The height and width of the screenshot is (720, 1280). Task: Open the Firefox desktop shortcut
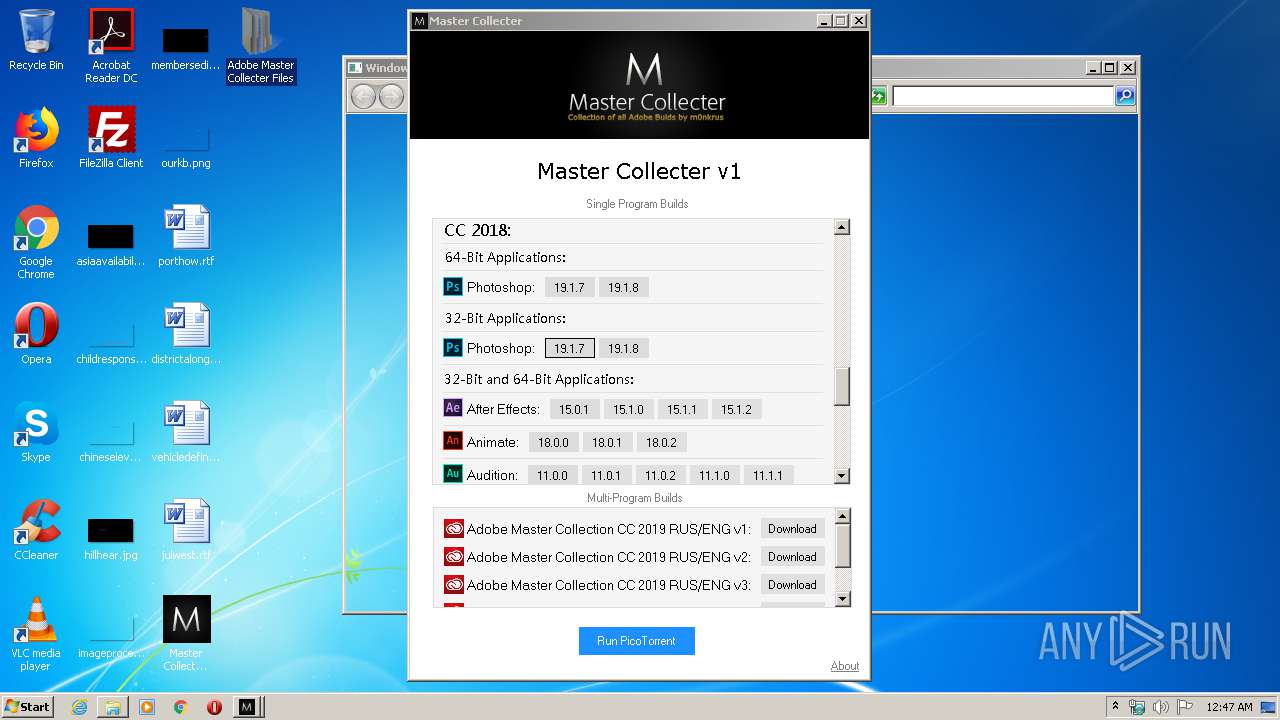click(x=36, y=137)
